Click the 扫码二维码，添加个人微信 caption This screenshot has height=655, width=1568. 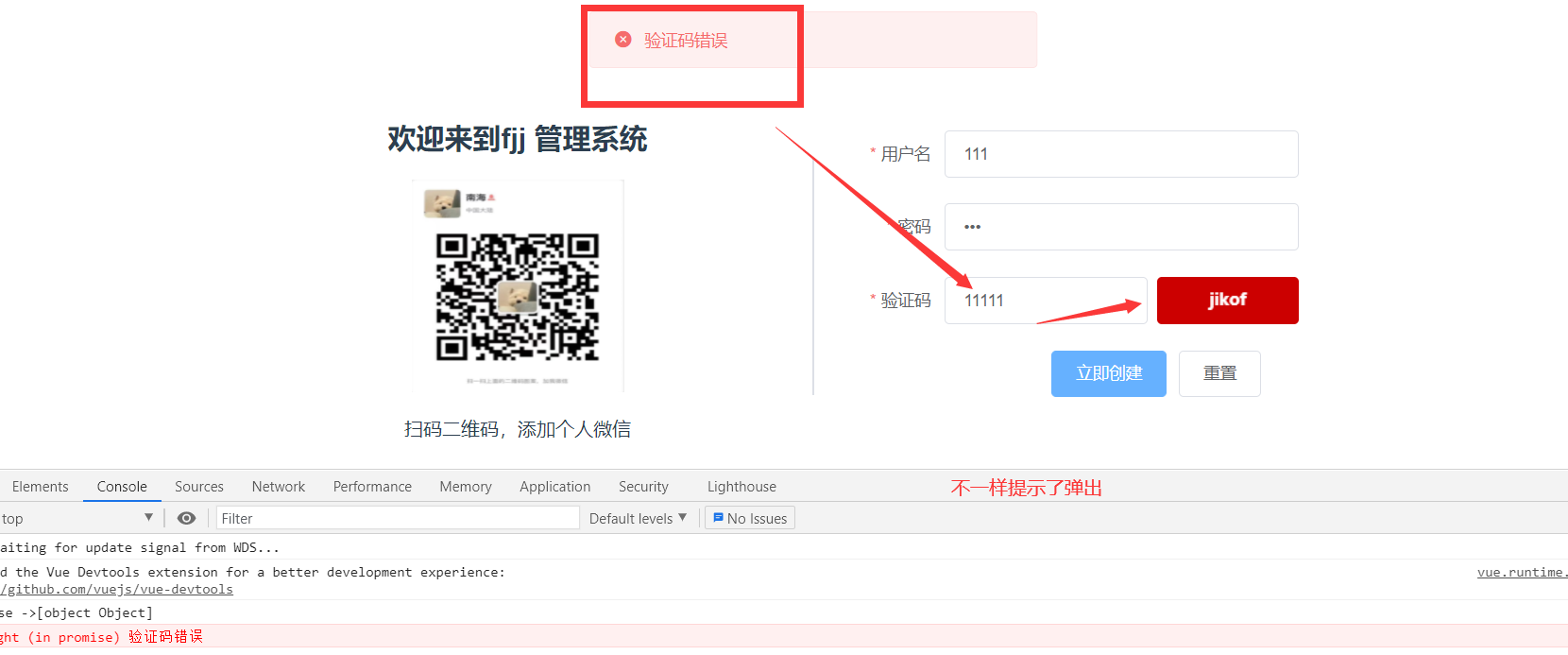tap(518, 429)
